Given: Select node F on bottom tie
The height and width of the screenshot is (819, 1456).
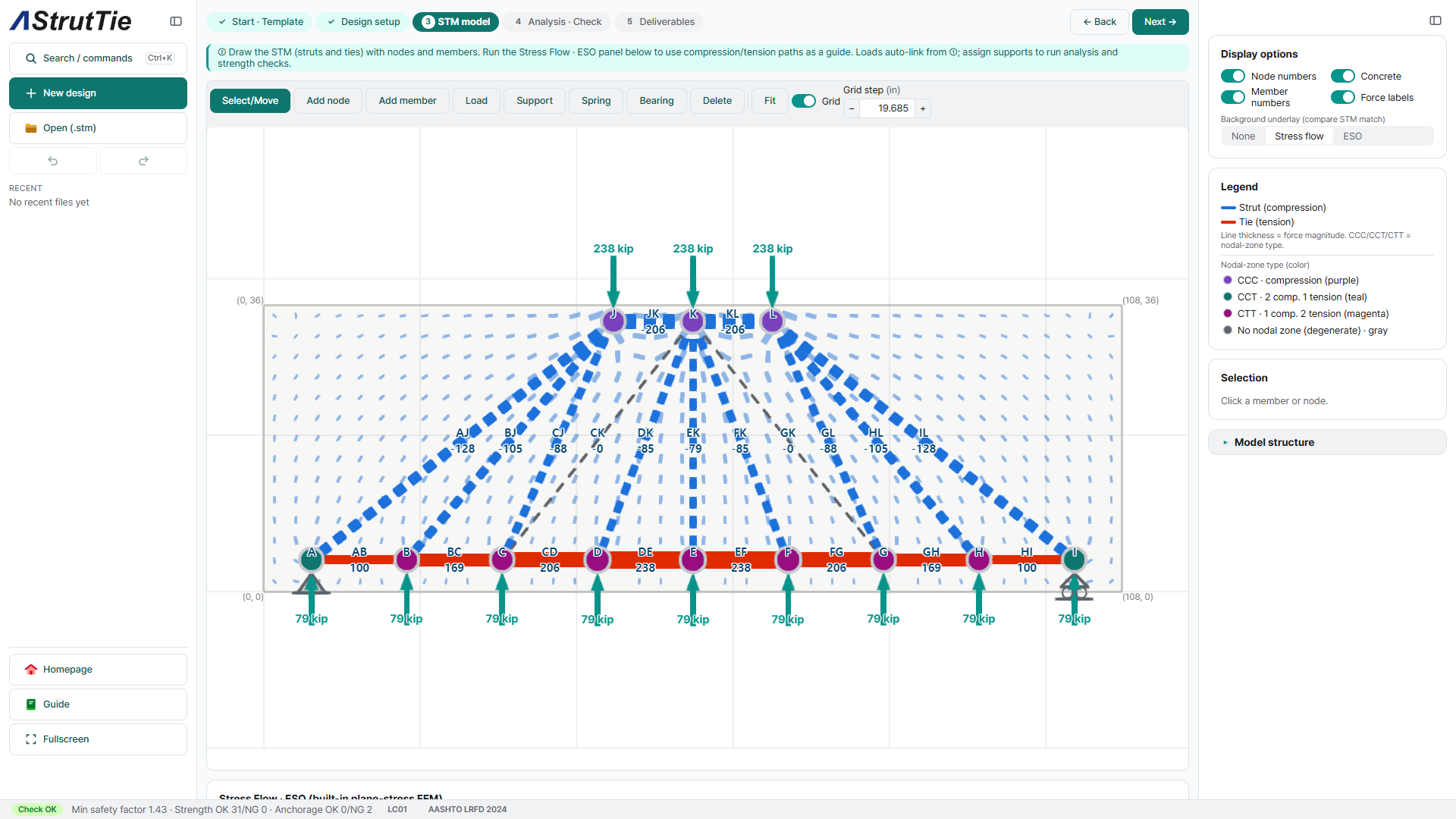Looking at the screenshot, I should pyautogui.click(x=788, y=560).
